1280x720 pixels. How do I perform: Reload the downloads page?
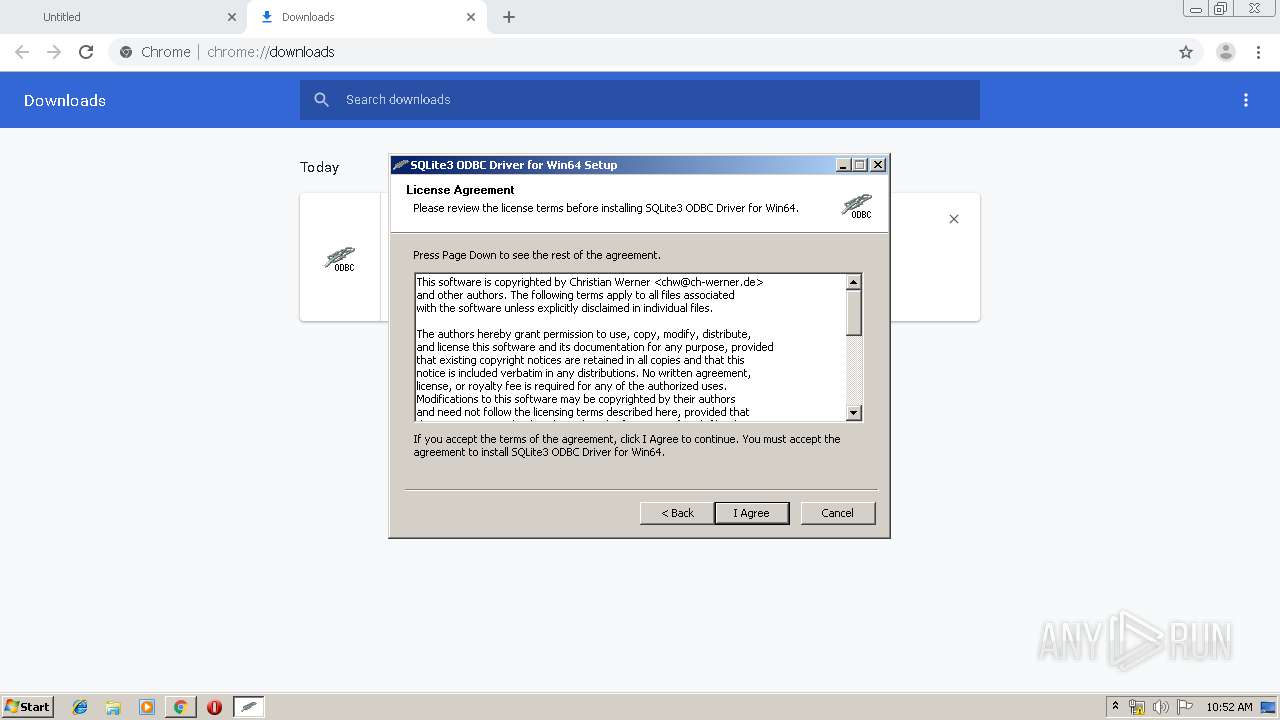pyautogui.click(x=86, y=52)
